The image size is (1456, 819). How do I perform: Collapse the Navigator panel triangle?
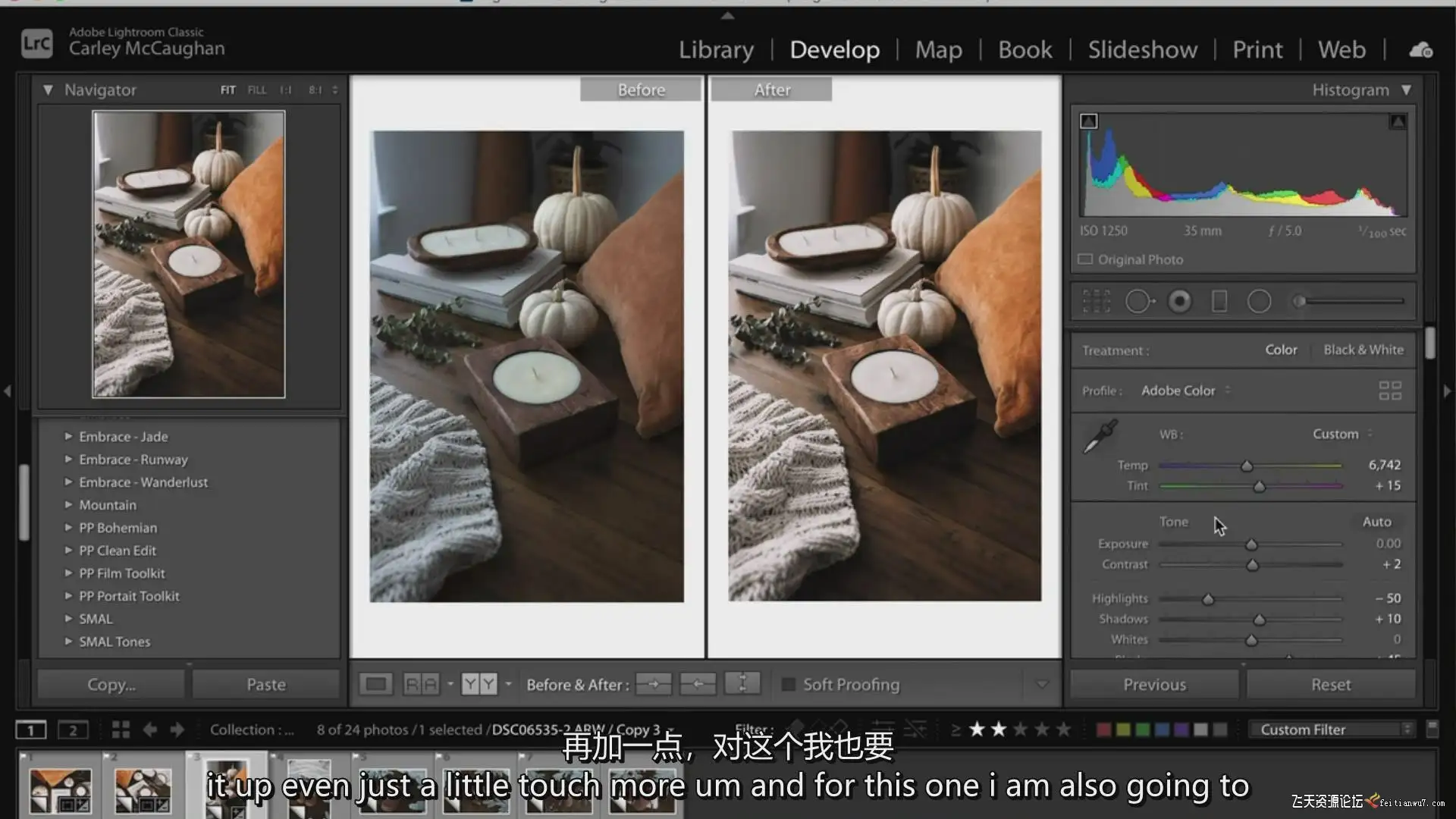(x=48, y=89)
